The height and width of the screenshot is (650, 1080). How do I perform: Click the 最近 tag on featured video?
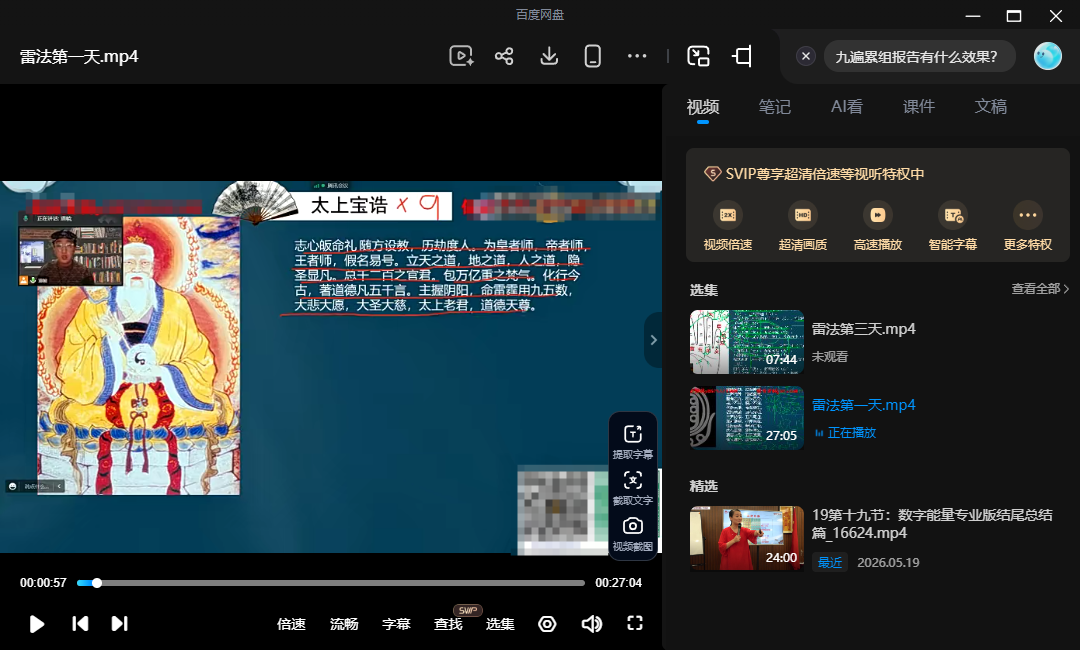pos(830,563)
